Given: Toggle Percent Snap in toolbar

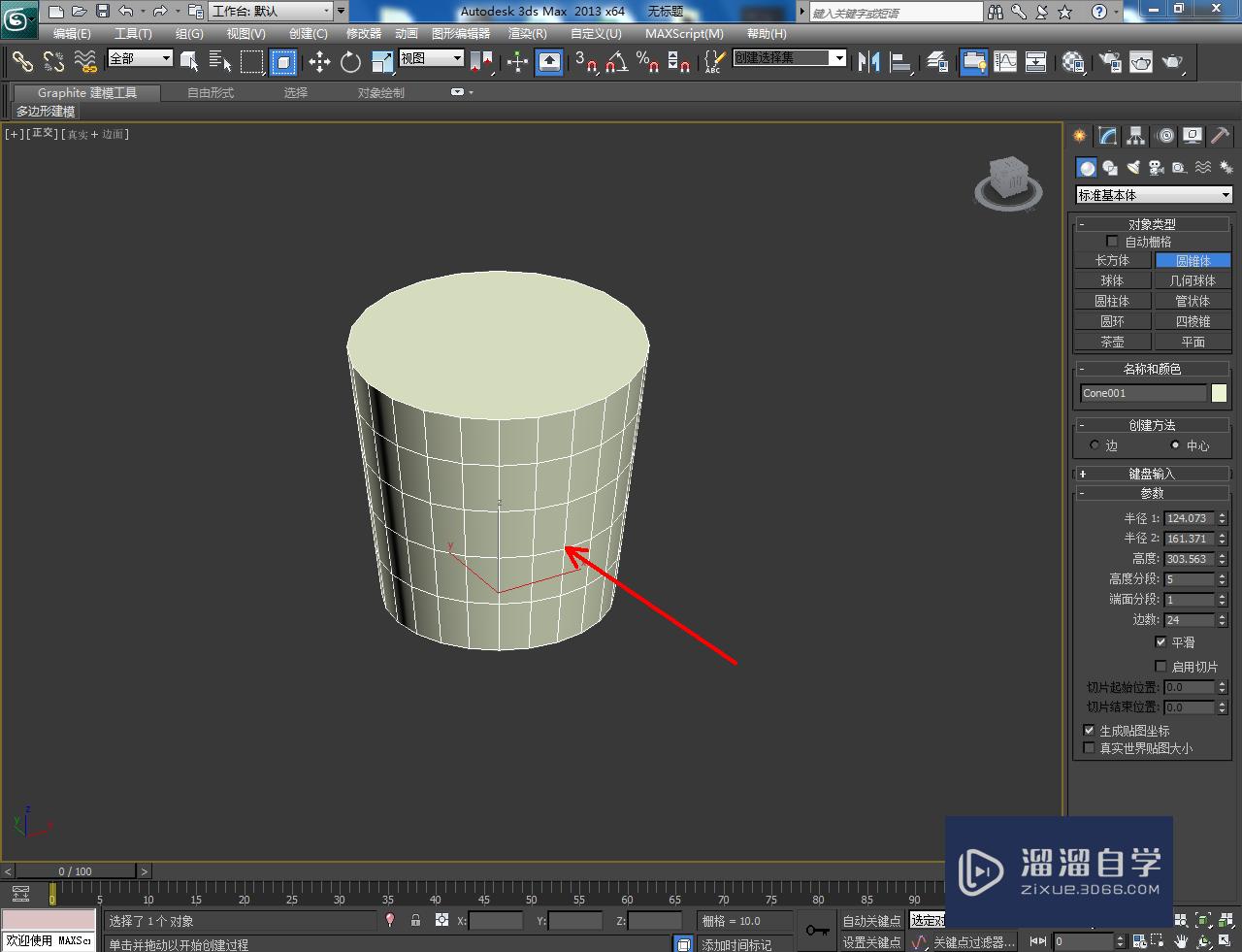Looking at the screenshot, I should pos(647,62).
